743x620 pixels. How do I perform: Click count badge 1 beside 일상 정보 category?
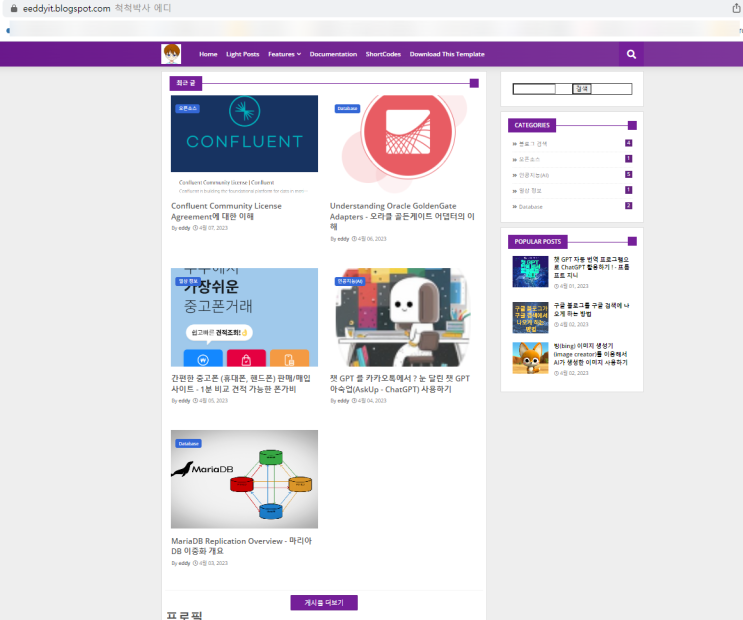(x=628, y=190)
